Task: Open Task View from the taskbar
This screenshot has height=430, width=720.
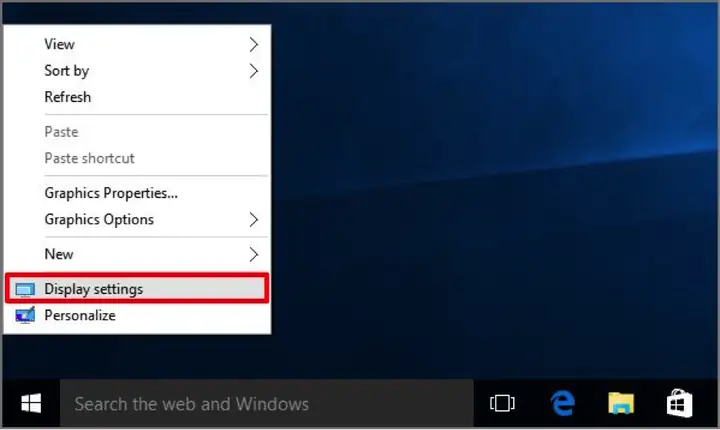Action: click(x=502, y=403)
